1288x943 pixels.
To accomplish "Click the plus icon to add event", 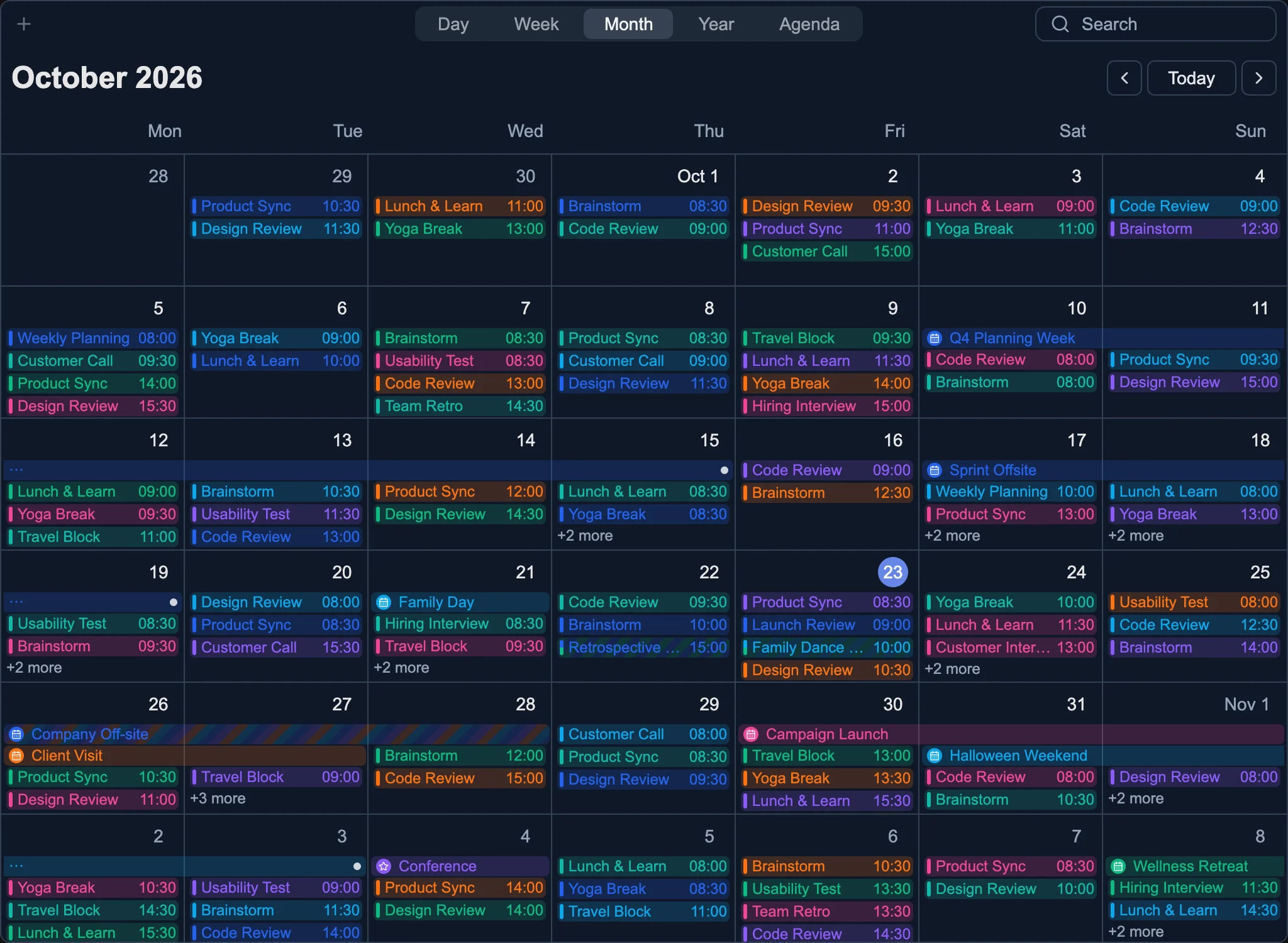I will click(24, 24).
